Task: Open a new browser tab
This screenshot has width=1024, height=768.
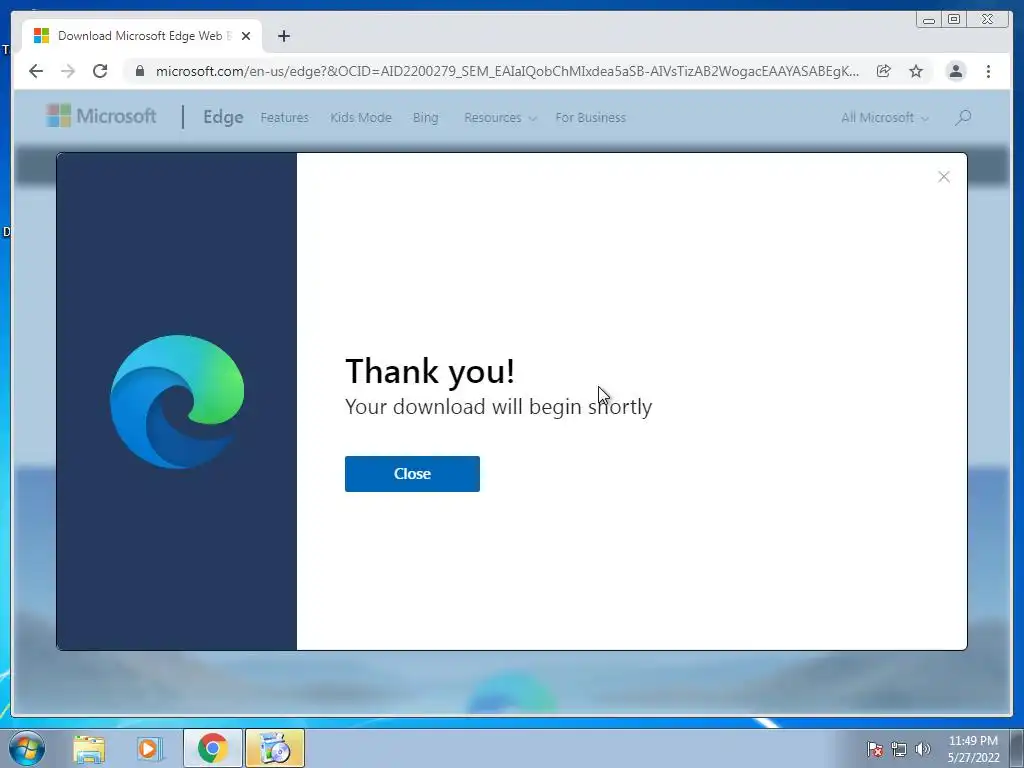Action: 283,36
